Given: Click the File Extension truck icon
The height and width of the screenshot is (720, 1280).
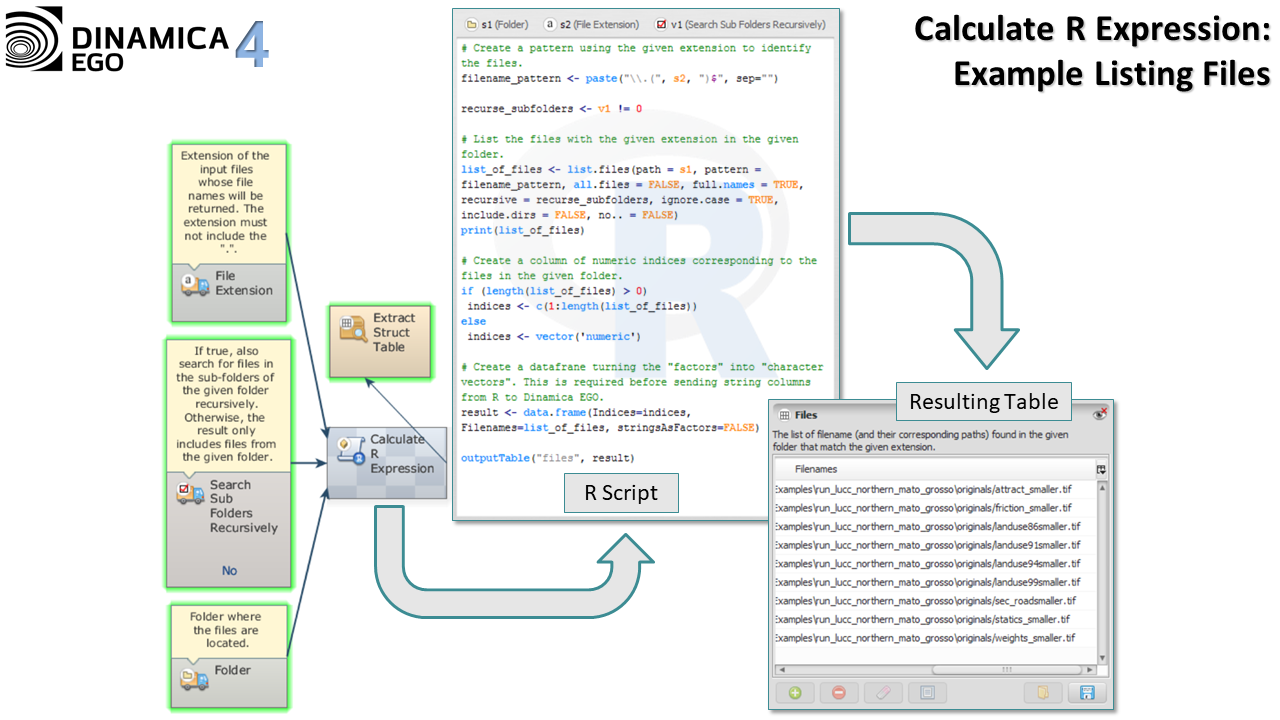Looking at the screenshot, I should [x=194, y=284].
